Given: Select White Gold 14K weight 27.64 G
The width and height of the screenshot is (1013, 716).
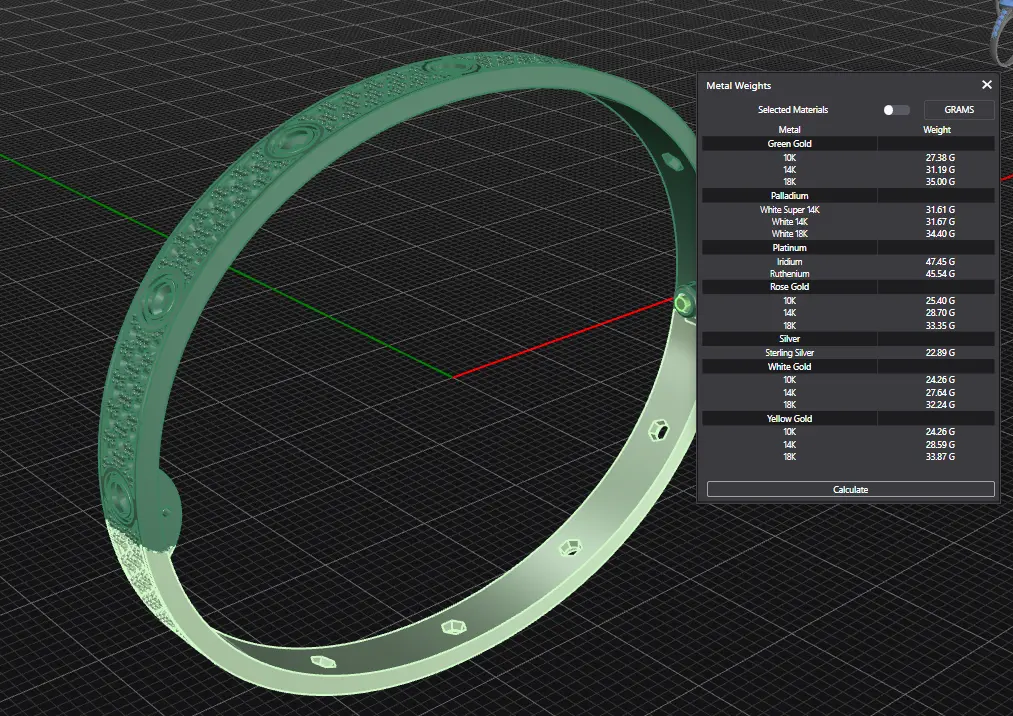Looking at the screenshot, I should tap(940, 393).
